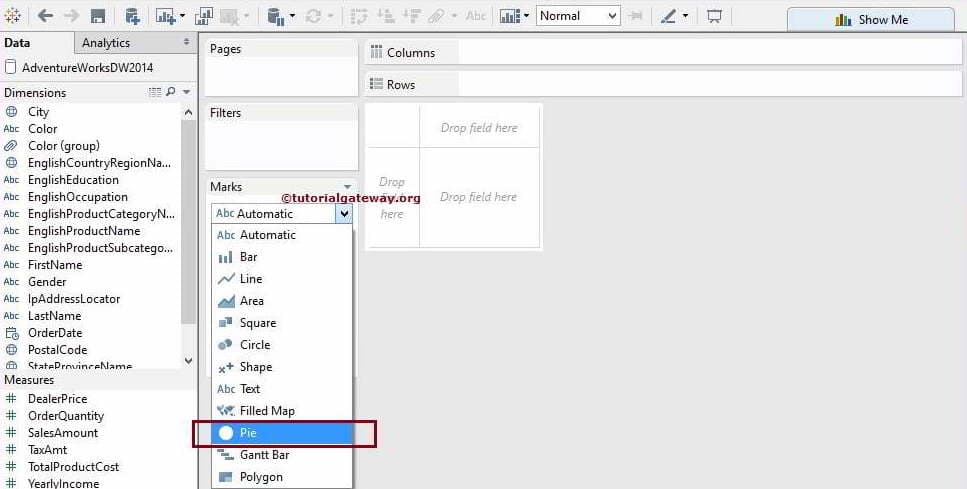The width and height of the screenshot is (967, 489).
Task: Click the Dimensions list scroll-down arrow
Action: (x=189, y=361)
